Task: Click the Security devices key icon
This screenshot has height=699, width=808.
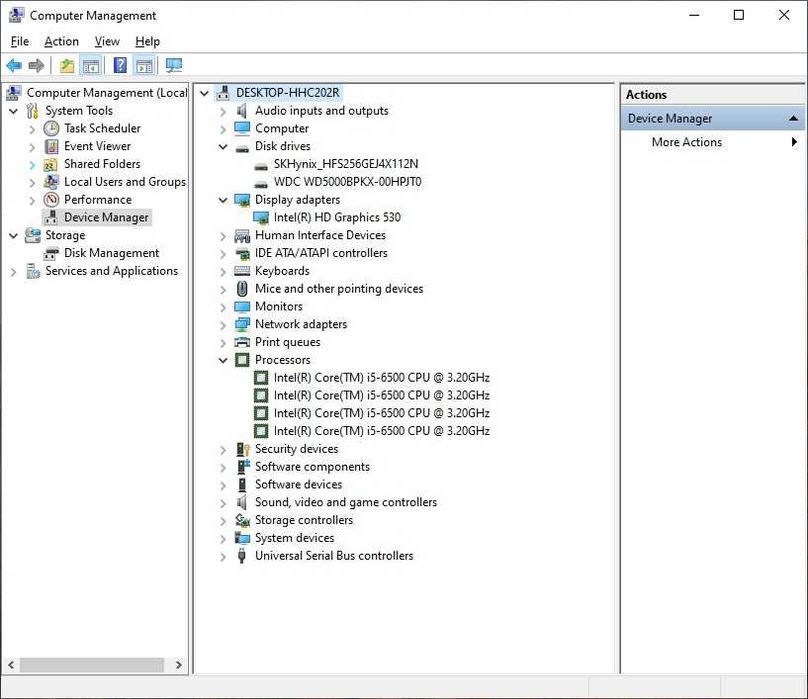Action: coord(243,450)
